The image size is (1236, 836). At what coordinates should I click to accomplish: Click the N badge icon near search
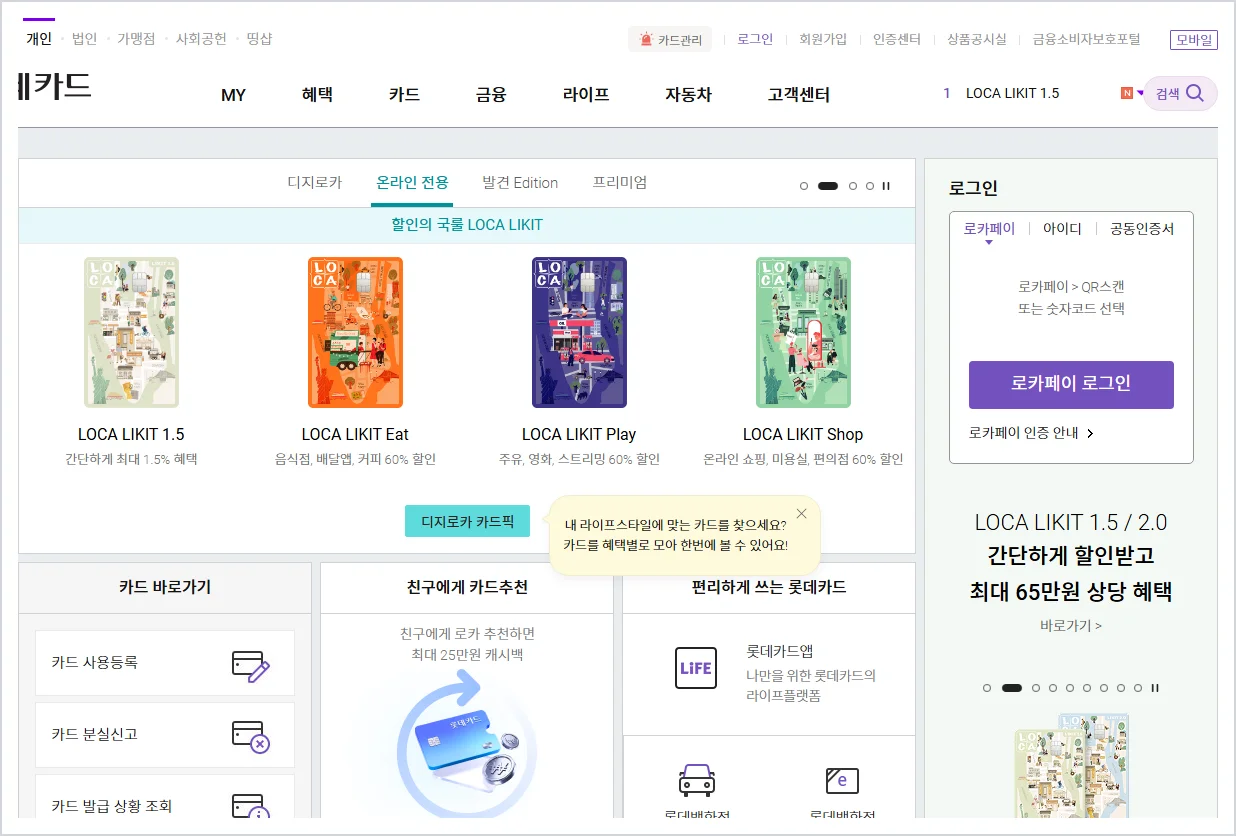[1127, 93]
